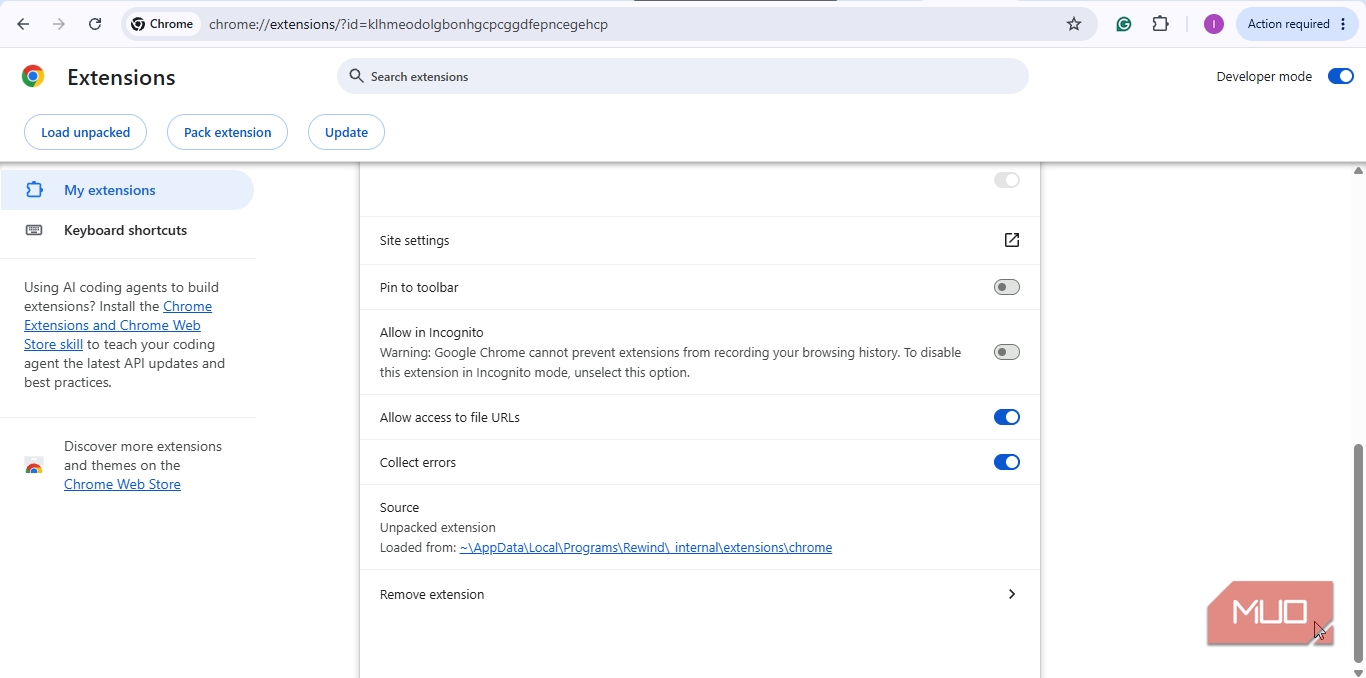Enable Pin to toolbar
Image resolution: width=1366 pixels, height=678 pixels.
tap(1007, 287)
